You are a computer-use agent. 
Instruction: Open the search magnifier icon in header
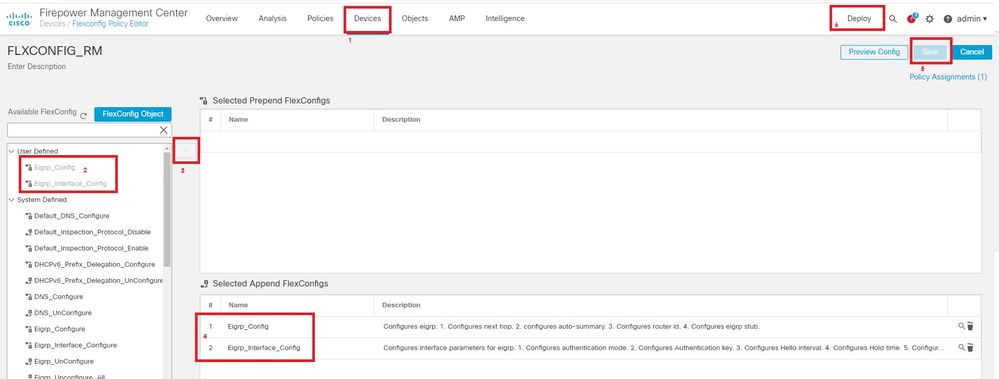[x=893, y=19]
